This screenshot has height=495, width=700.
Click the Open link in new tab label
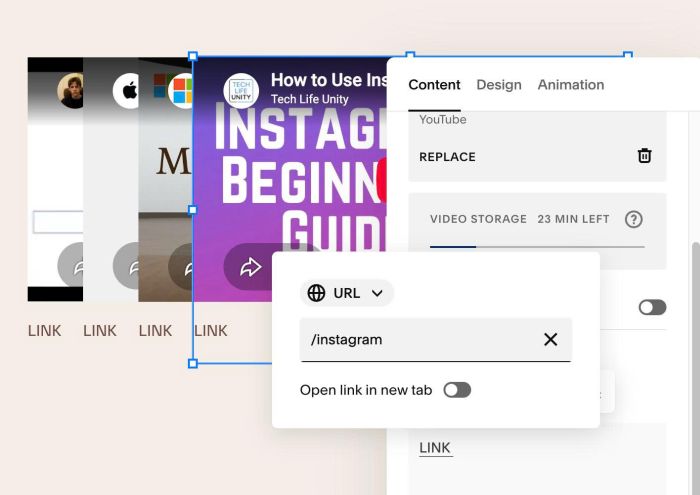[366, 390]
